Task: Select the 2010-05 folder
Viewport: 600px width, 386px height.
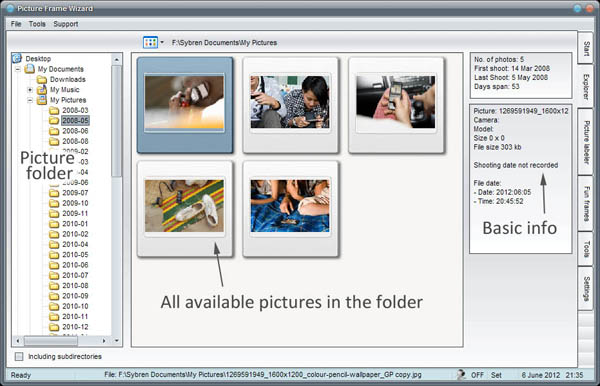Action: click(x=75, y=255)
